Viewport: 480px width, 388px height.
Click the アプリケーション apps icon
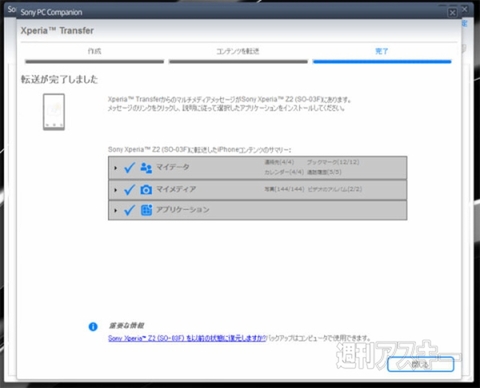tap(146, 210)
